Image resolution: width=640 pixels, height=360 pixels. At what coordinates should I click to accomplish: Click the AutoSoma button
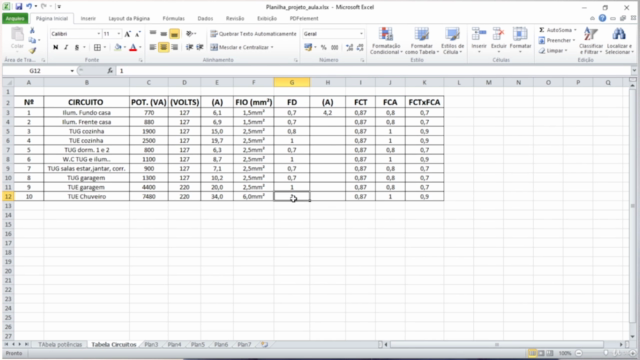(558, 30)
